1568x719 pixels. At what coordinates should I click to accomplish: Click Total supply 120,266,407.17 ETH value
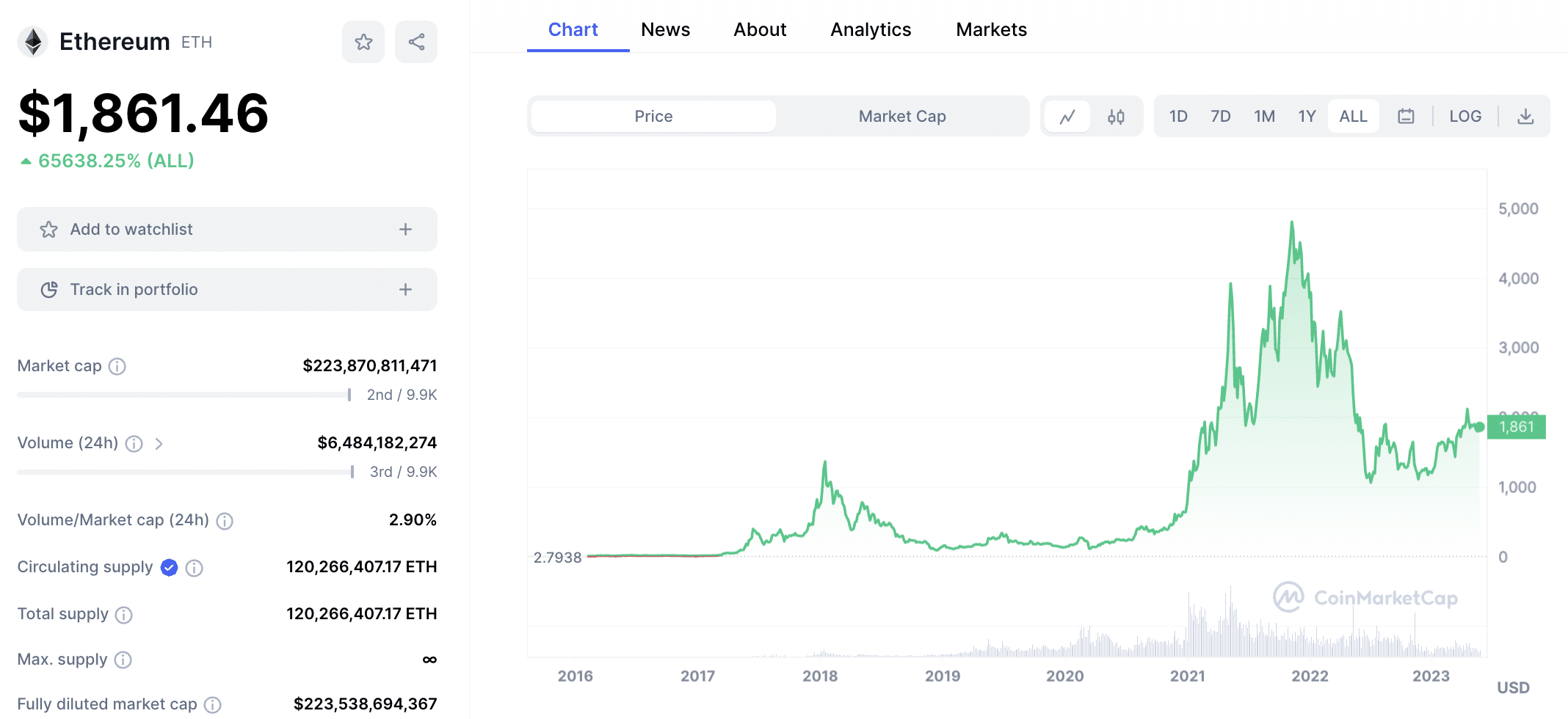pyautogui.click(x=362, y=613)
